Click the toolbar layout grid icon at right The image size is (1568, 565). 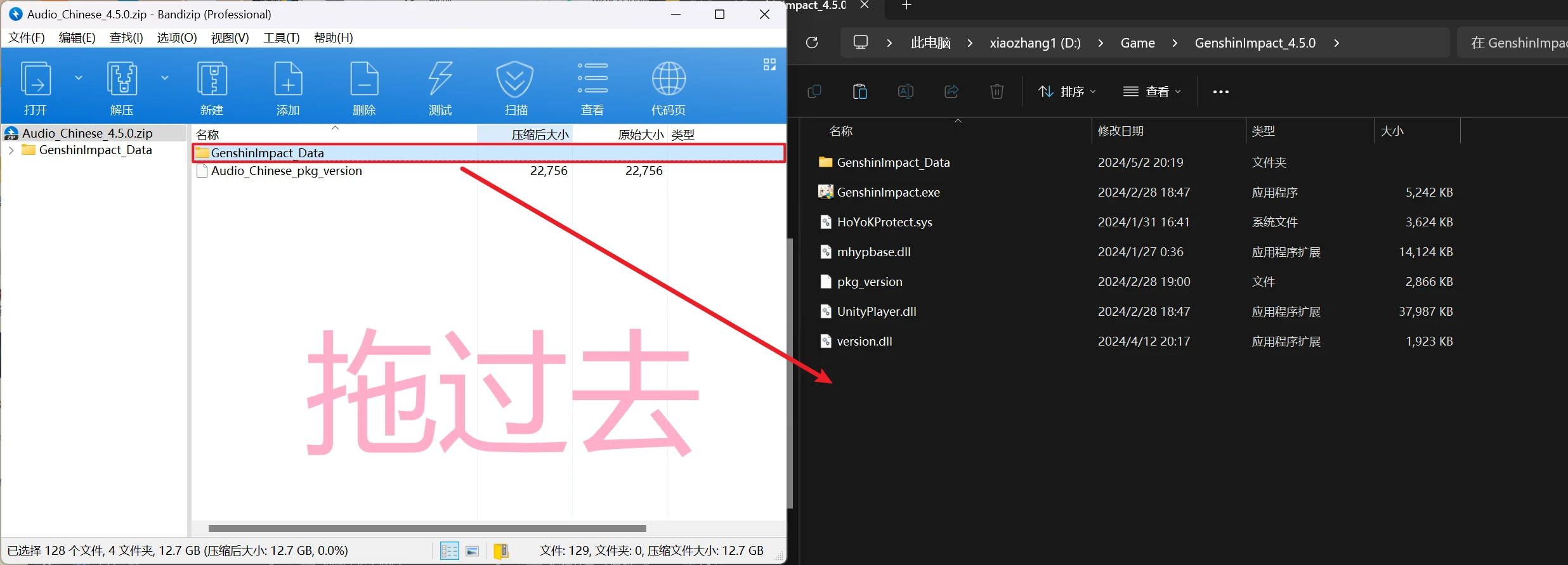tap(769, 65)
